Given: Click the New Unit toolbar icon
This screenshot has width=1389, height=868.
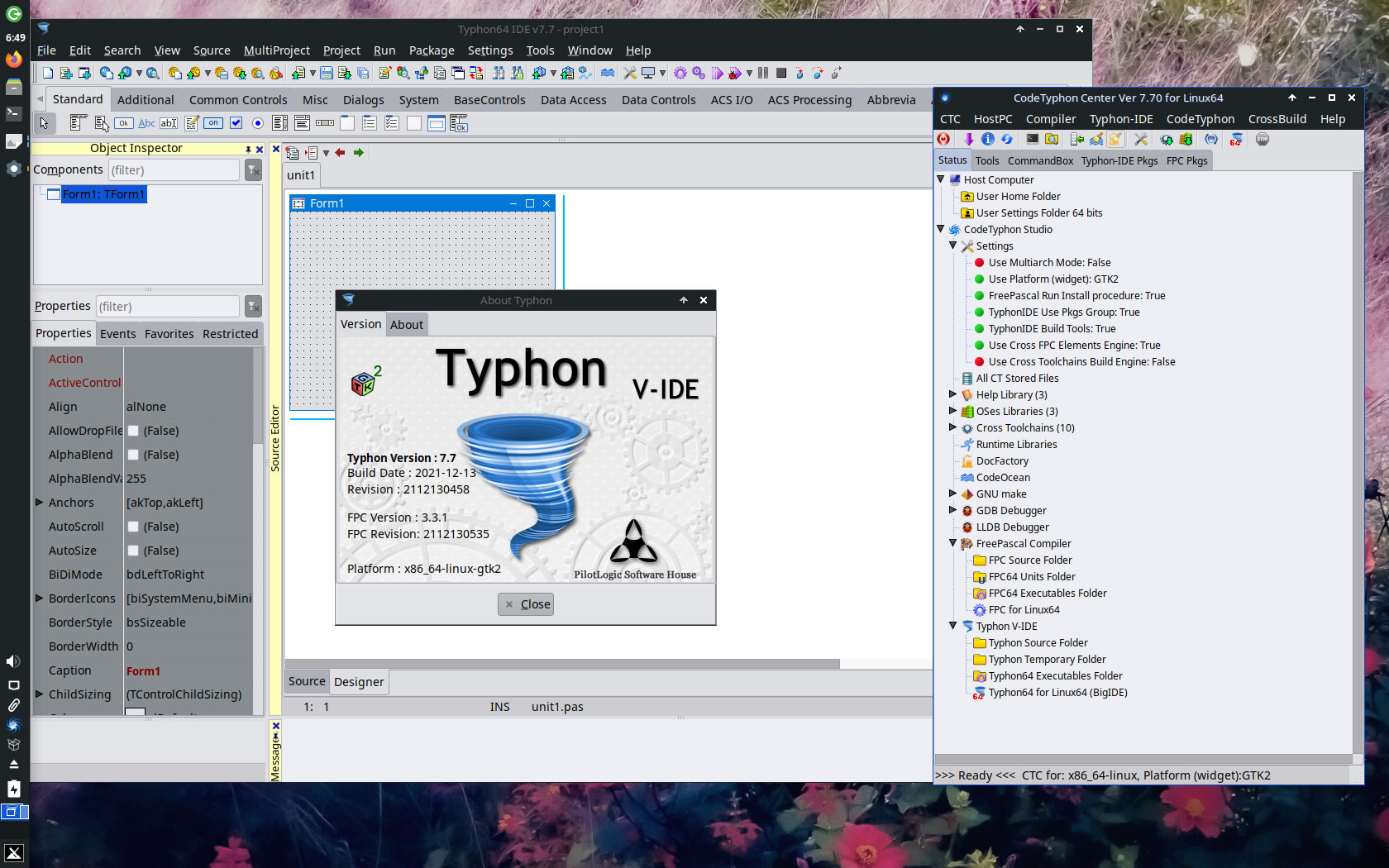Looking at the screenshot, I should click(x=66, y=74).
